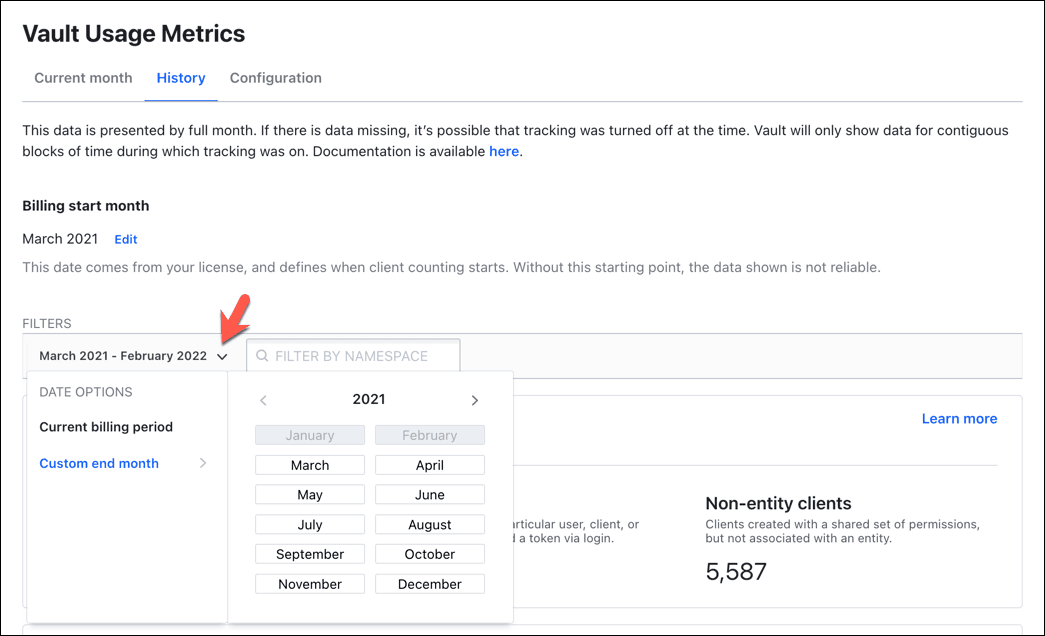Select Custom end month option
The height and width of the screenshot is (636, 1045).
99,463
